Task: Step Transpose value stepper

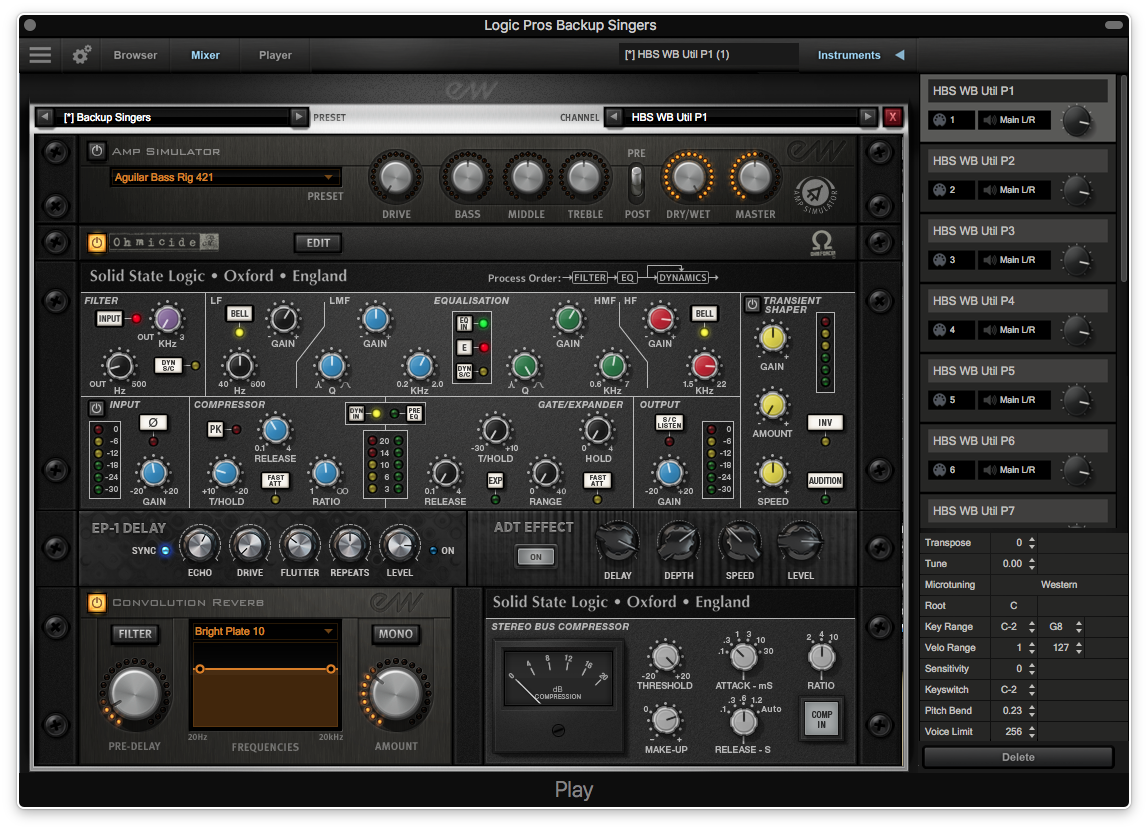Action: [x=1032, y=542]
